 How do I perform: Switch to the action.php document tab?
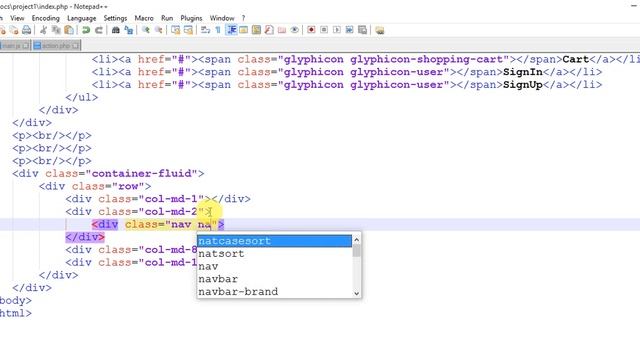[56, 46]
